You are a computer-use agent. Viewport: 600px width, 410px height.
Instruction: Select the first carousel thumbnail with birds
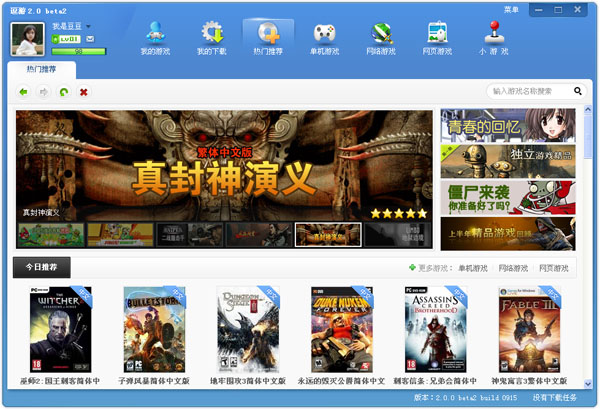pyautogui.click(x=51, y=235)
